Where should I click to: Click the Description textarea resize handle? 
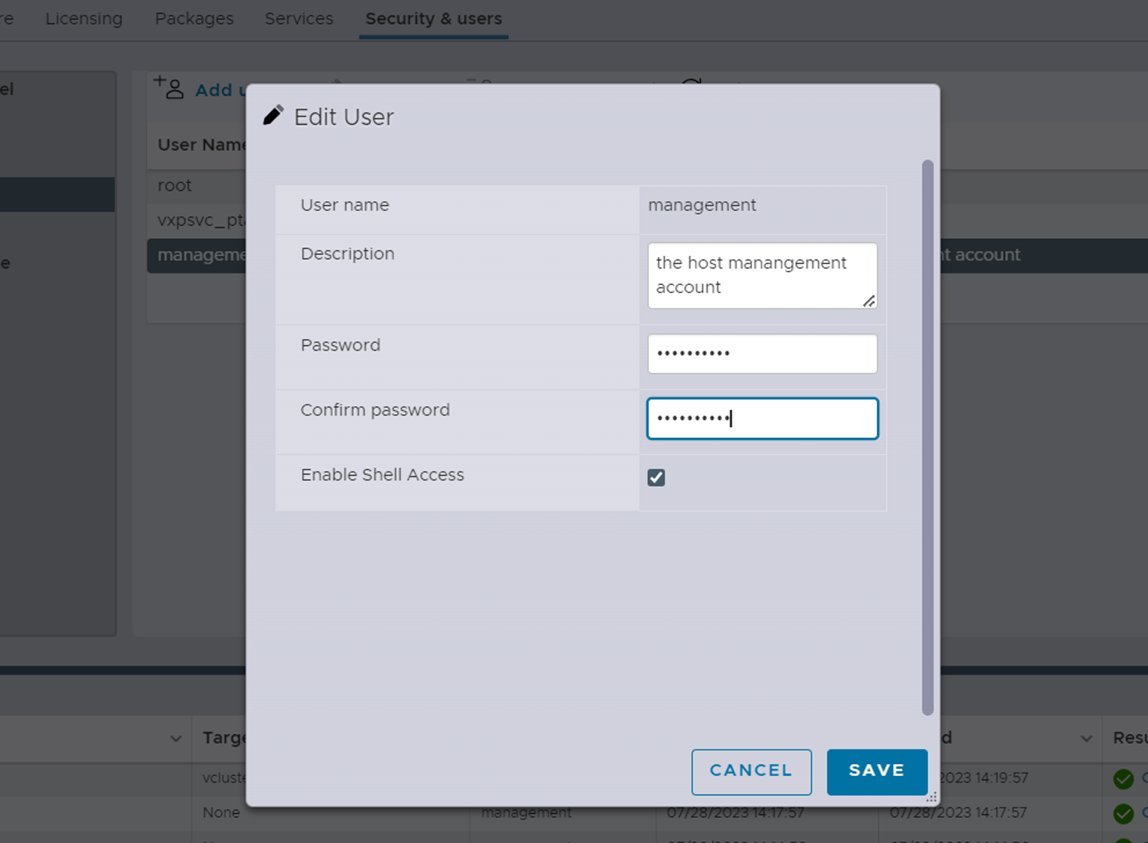869,300
